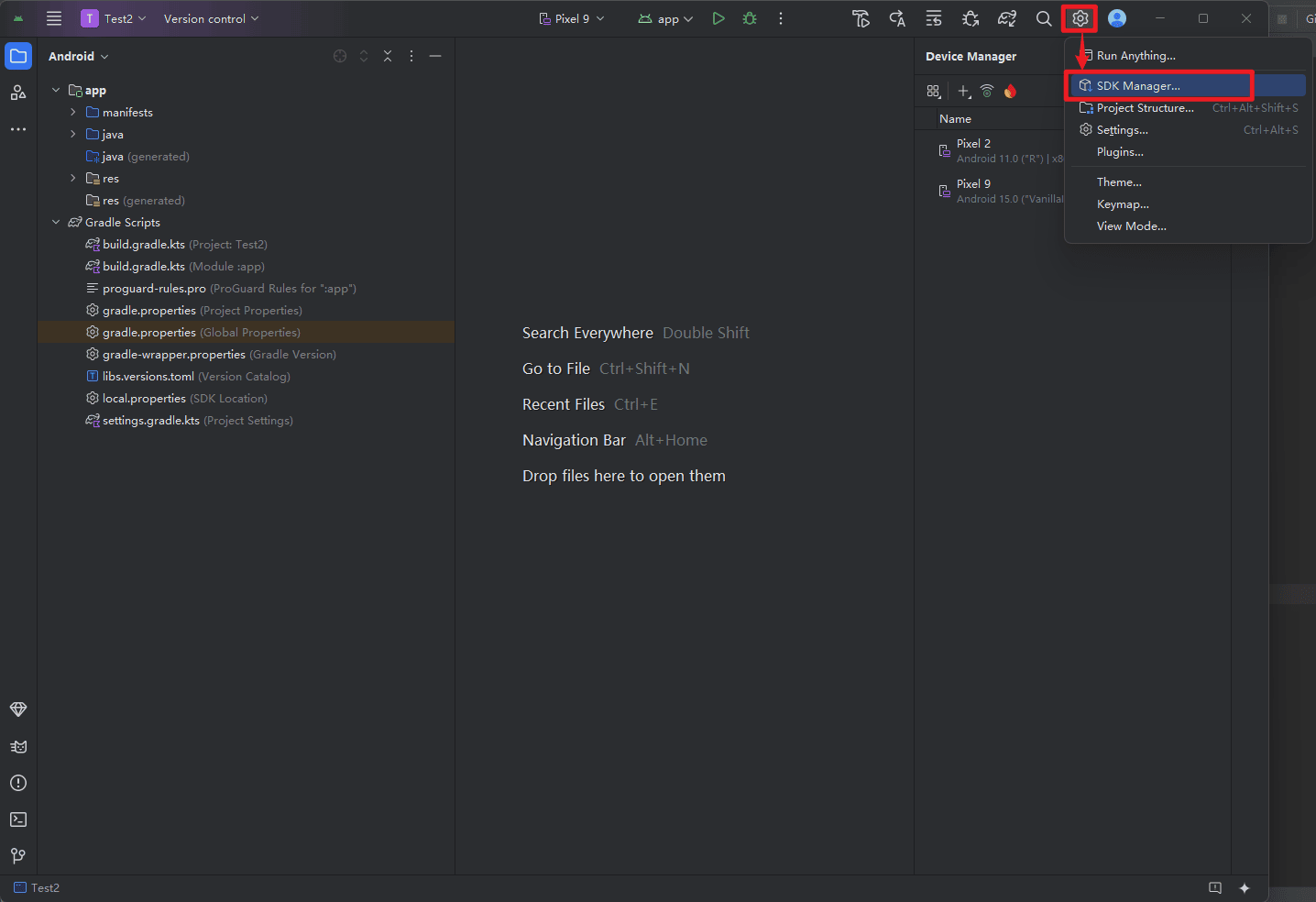Open libs.versions.toml file

tap(148, 377)
